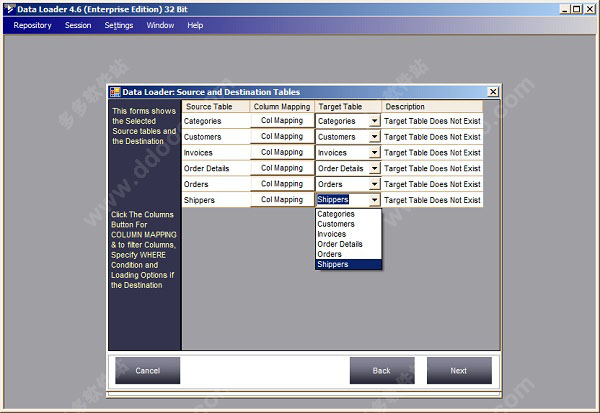Screen dimensions: 600x413
Task: Close the Source and Destination Tables dialog
Action: click(x=493, y=91)
